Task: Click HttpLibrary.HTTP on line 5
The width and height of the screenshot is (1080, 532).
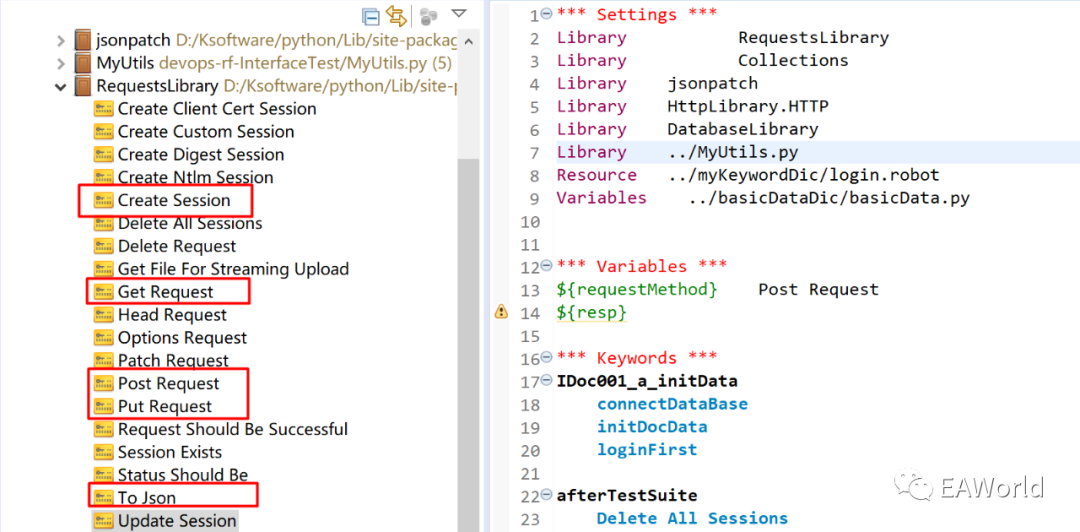Action: (748, 106)
